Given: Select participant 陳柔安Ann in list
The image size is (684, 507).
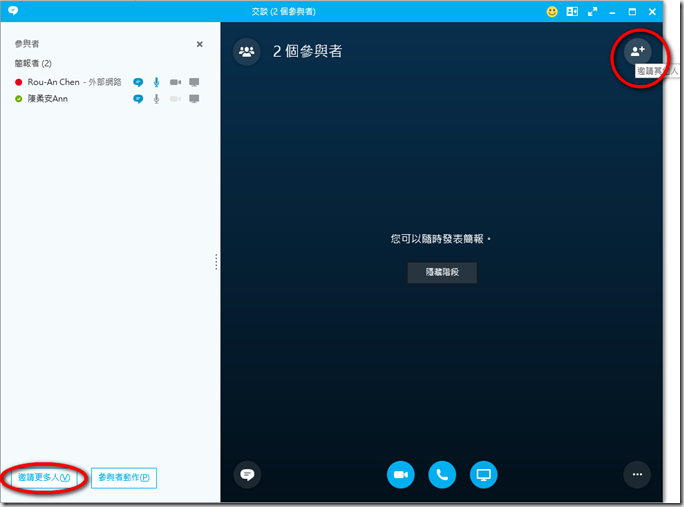Looking at the screenshot, I should [x=47, y=99].
